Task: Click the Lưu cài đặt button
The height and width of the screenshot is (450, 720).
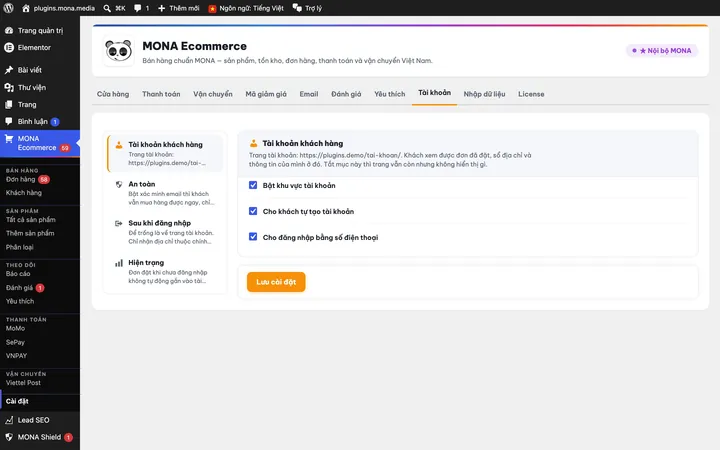Action: pyautogui.click(x=276, y=282)
